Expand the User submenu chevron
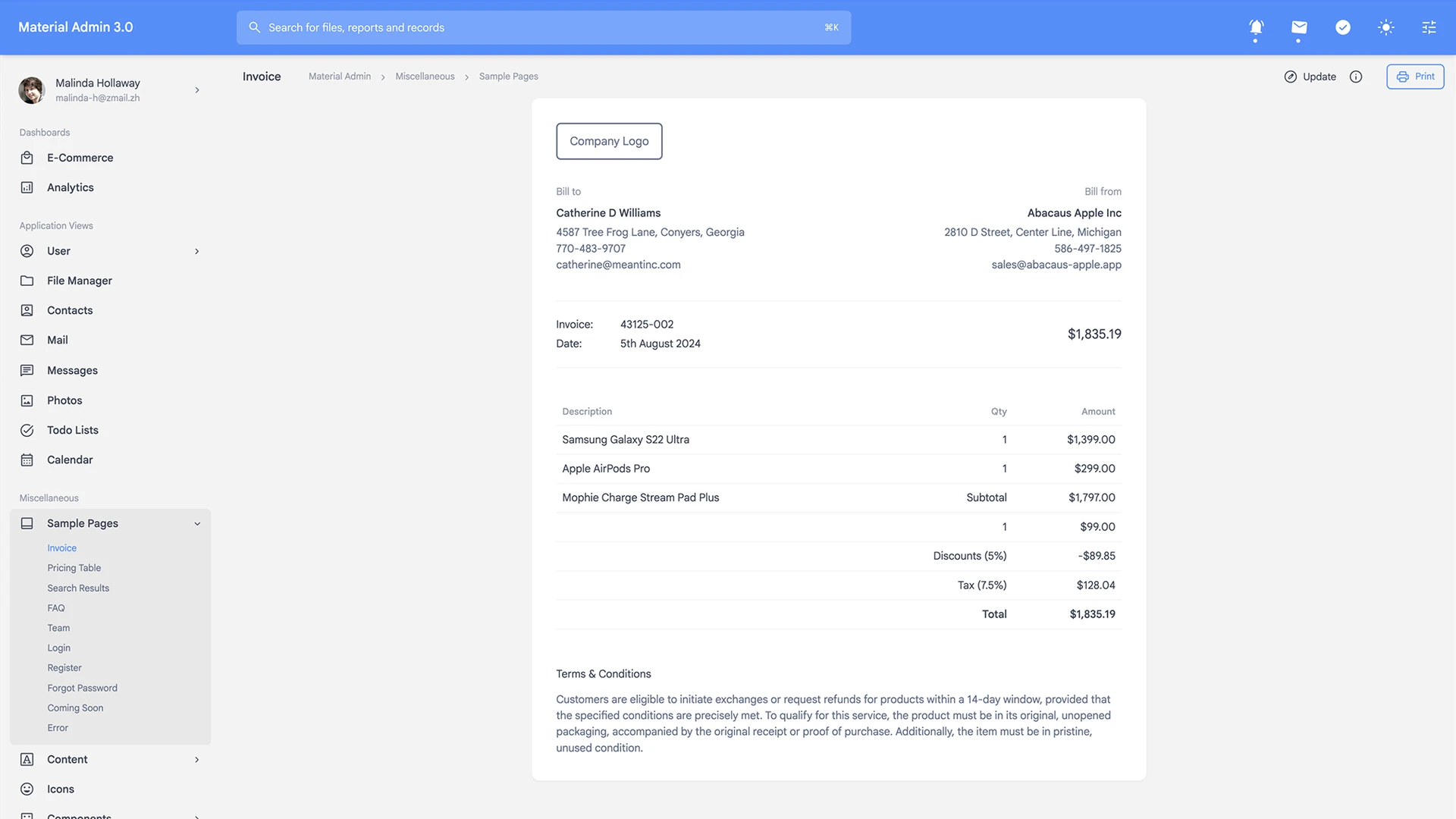1456x819 pixels. (x=197, y=251)
